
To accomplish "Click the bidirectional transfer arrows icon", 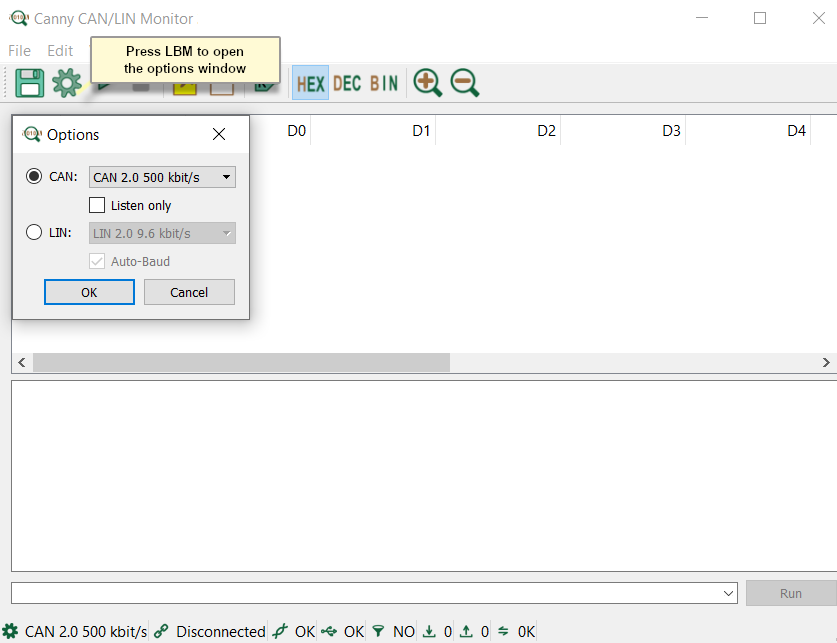I will click(x=503, y=631).
